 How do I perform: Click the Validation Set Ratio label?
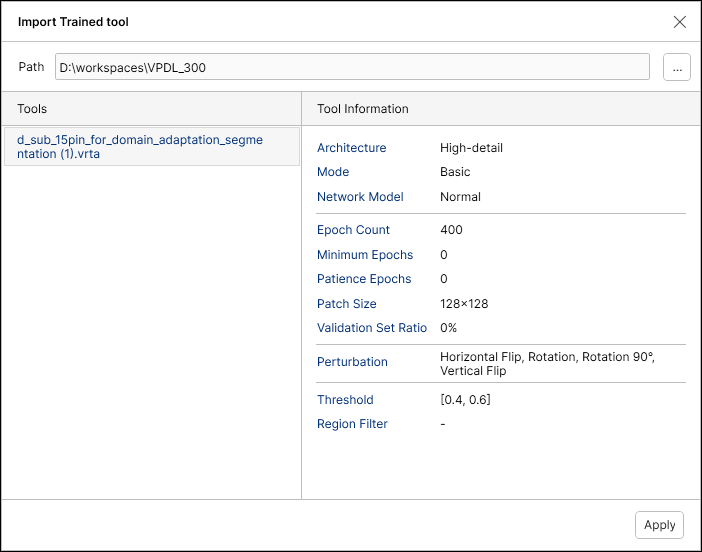coord(372,328)
